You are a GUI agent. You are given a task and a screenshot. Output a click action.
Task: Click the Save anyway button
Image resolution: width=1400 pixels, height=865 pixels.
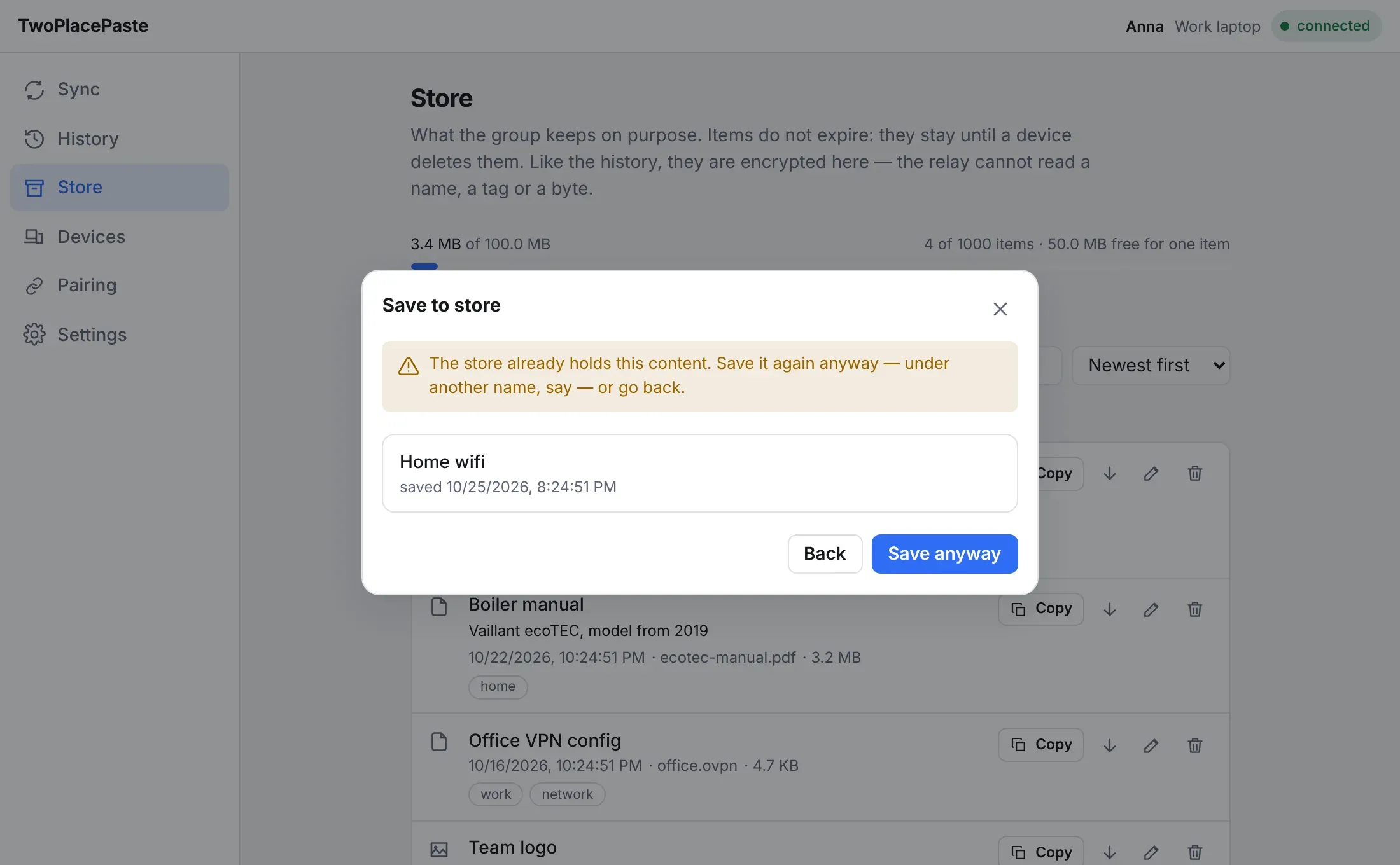[x=944, y=554]
